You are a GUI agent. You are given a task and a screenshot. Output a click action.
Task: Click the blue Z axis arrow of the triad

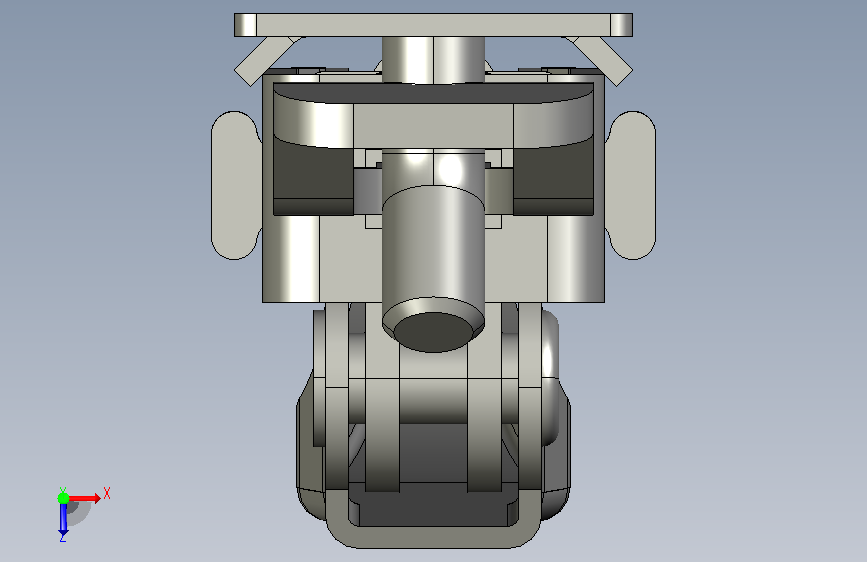point(63,519)
